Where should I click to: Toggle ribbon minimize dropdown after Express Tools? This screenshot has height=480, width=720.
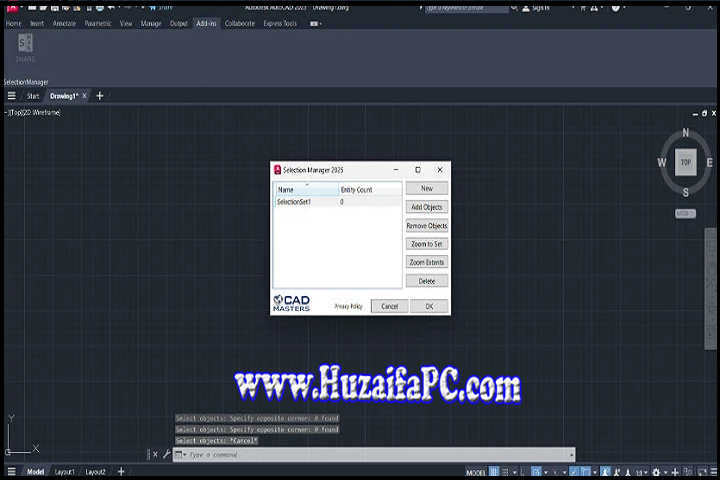coord(315,23)
